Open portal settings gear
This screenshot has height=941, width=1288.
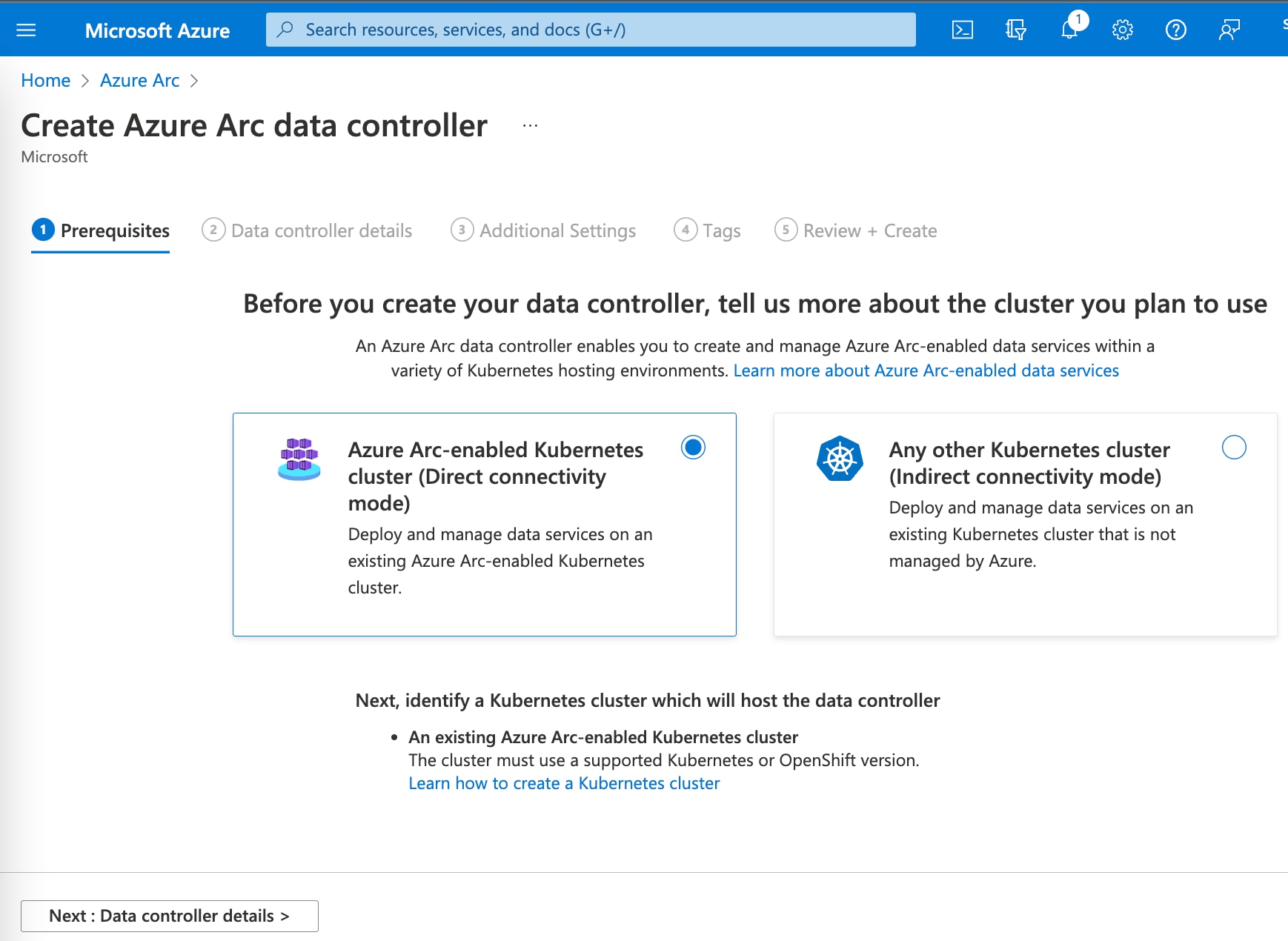[1123, 30]
